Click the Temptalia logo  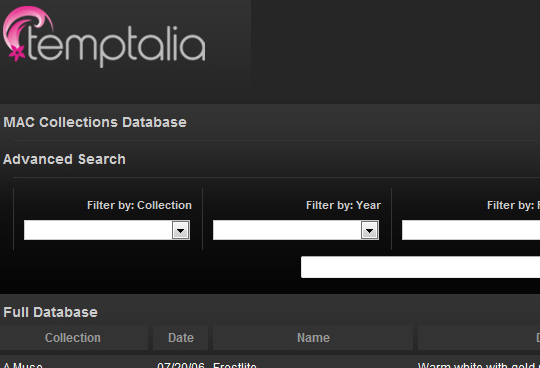[104, 36]
